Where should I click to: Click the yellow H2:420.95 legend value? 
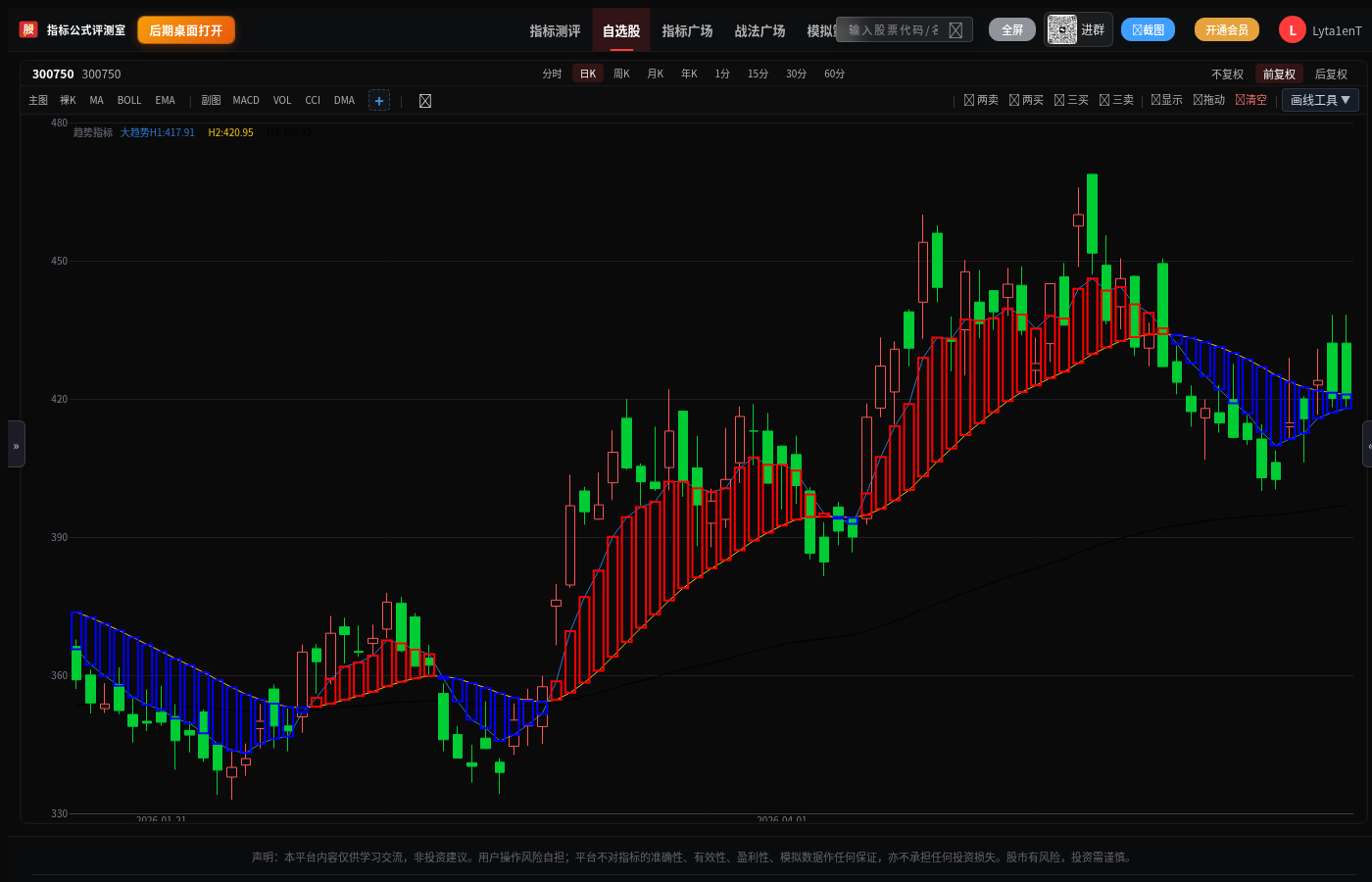tap(230, 133)
